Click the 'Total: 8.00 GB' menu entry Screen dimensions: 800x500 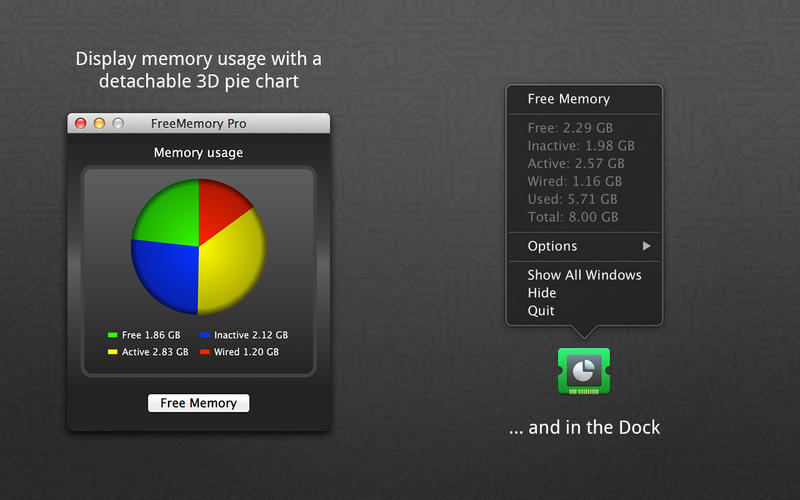[573, 217]
